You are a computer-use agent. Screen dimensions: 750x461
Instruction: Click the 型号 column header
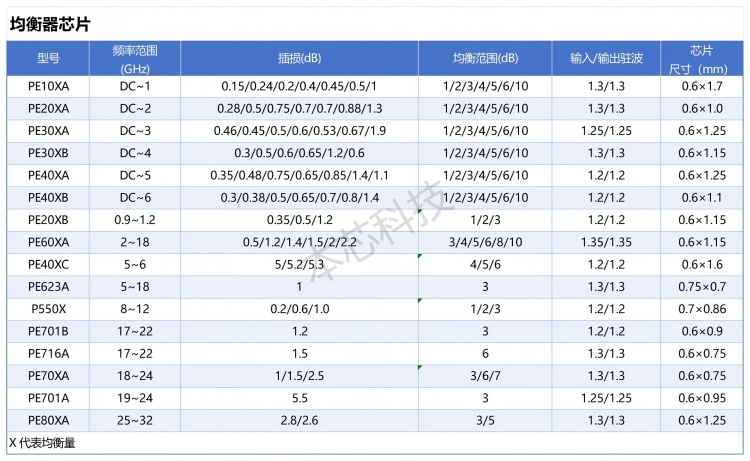click(x=48, y=59)
